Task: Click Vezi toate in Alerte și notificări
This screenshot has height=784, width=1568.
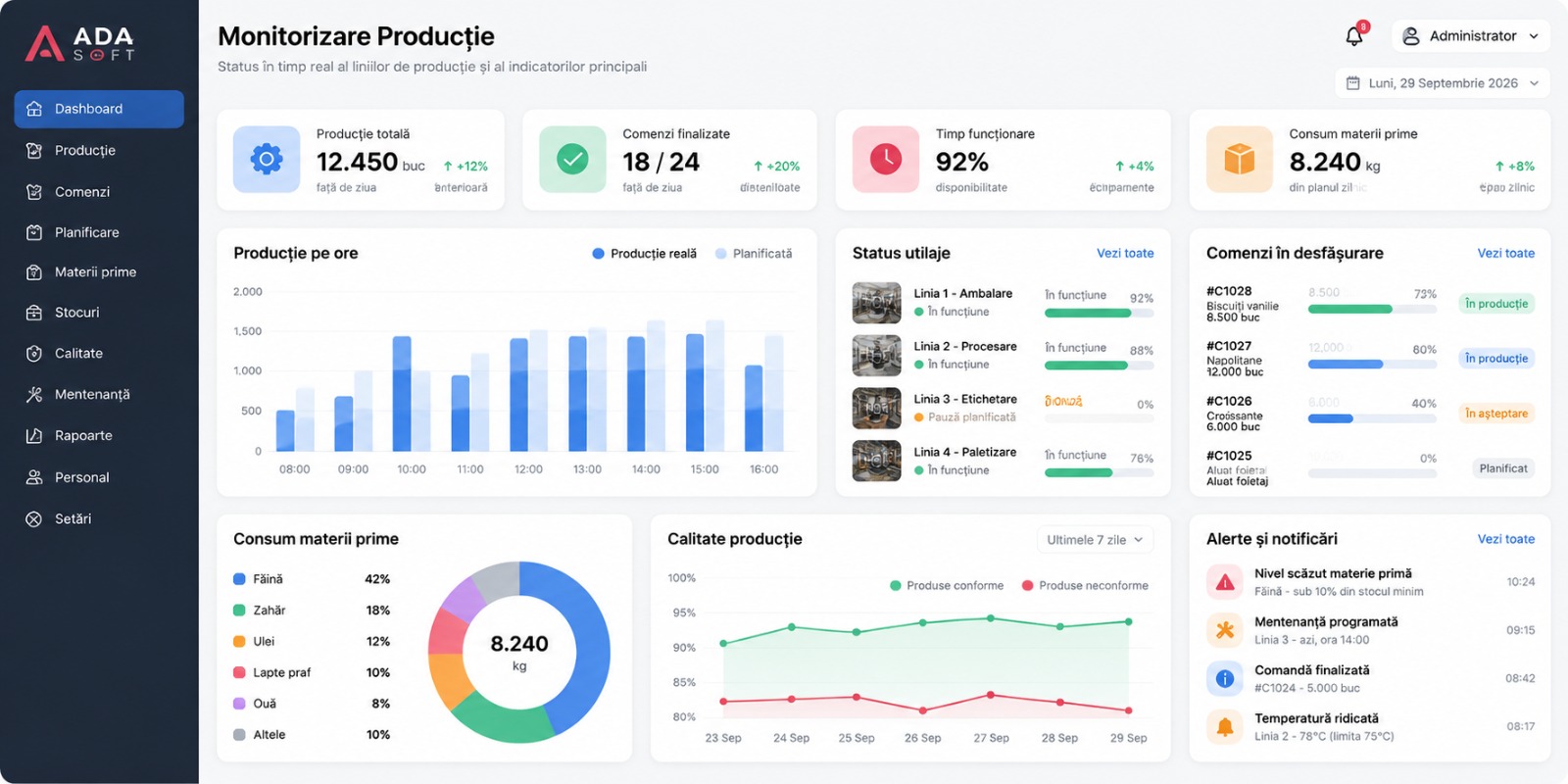Action: tap(1506, 539)
